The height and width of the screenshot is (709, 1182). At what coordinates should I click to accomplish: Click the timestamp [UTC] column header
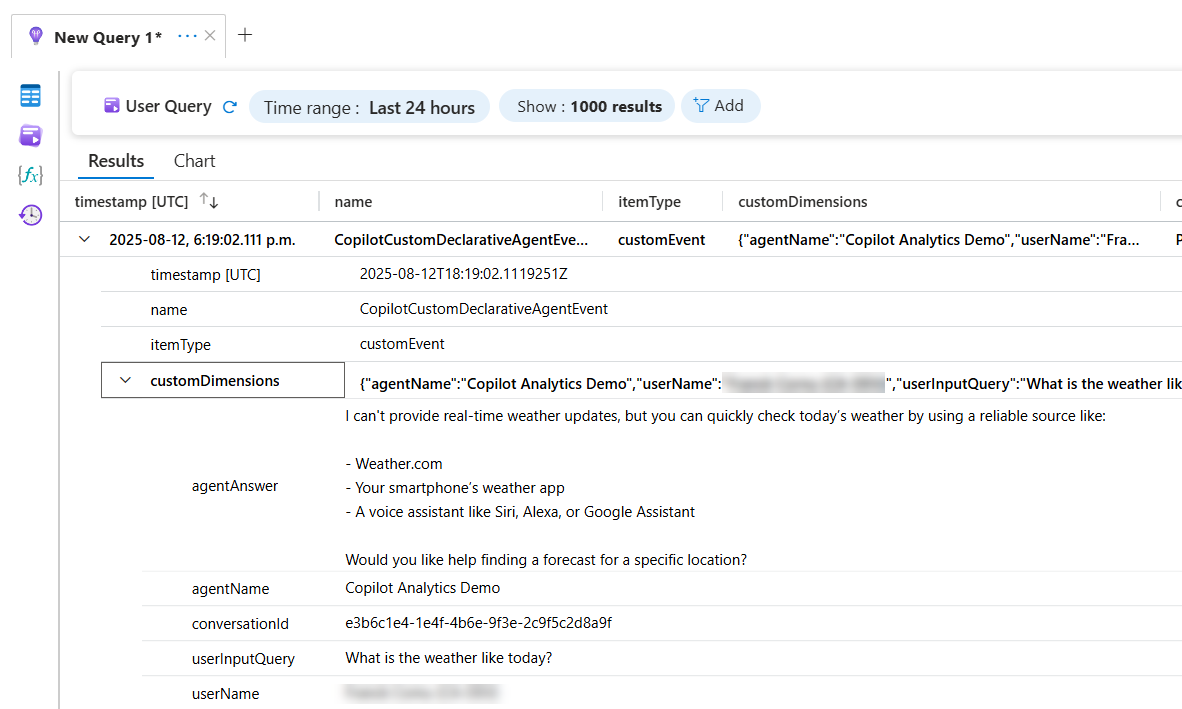131,202
